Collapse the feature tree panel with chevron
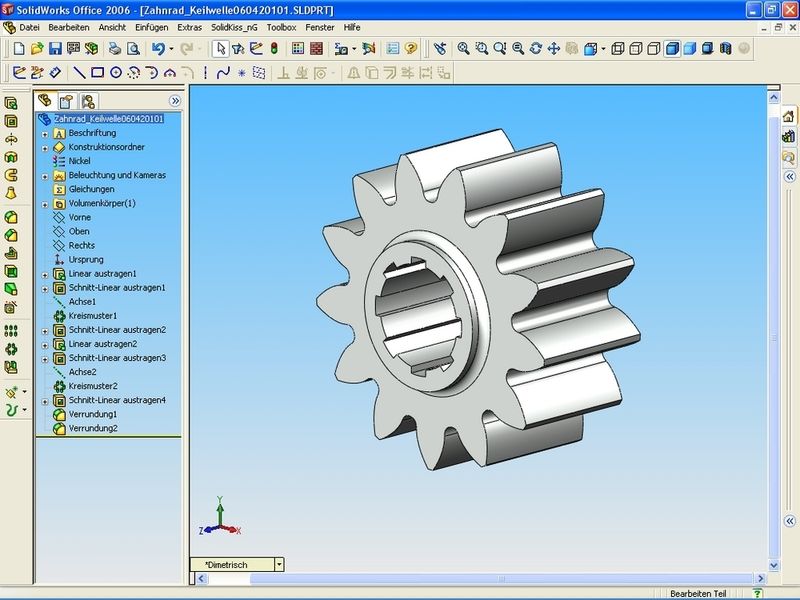Screen dimensions: 800x600 [175, 100]
